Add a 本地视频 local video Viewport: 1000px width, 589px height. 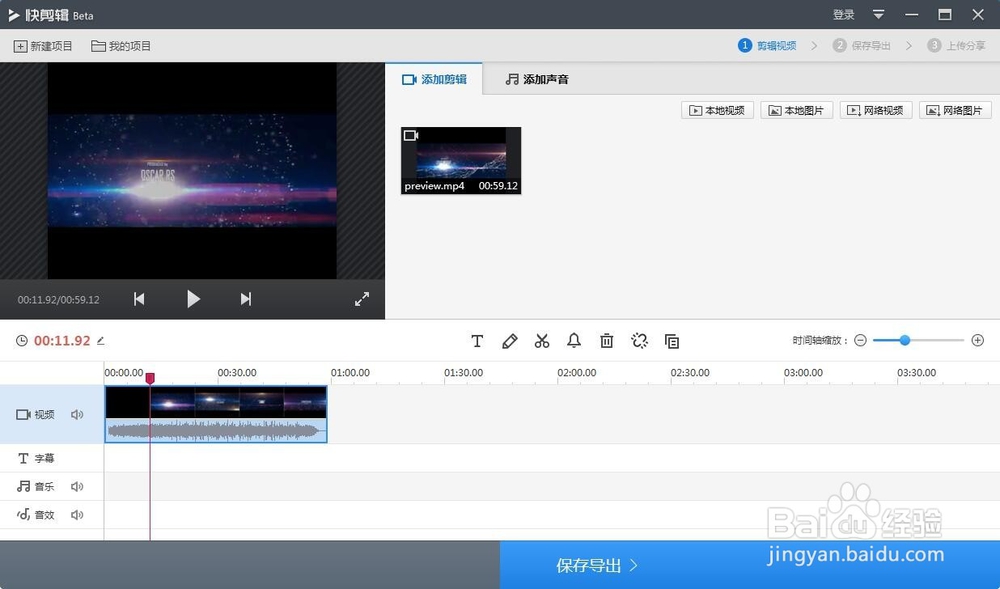point(717,110)
